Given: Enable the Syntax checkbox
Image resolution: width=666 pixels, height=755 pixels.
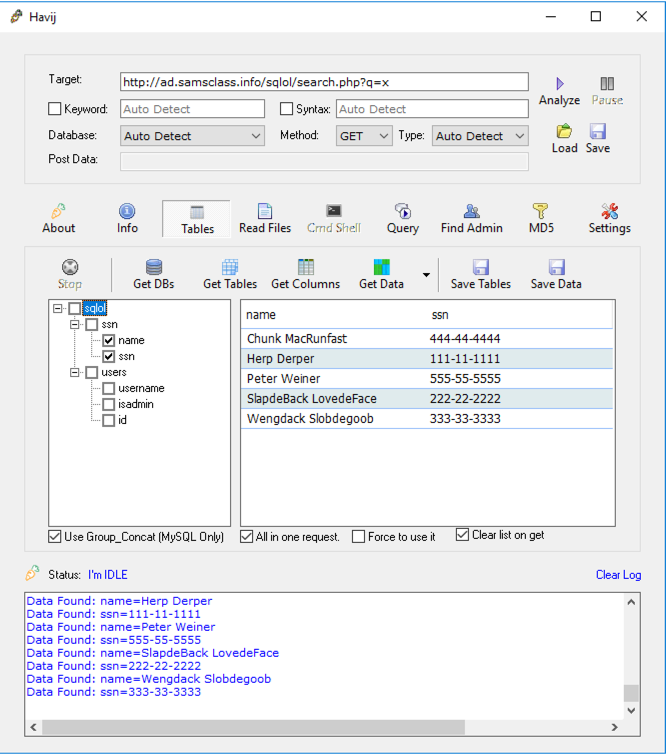Looking at the screenshot, I should (x=286, y=109).
